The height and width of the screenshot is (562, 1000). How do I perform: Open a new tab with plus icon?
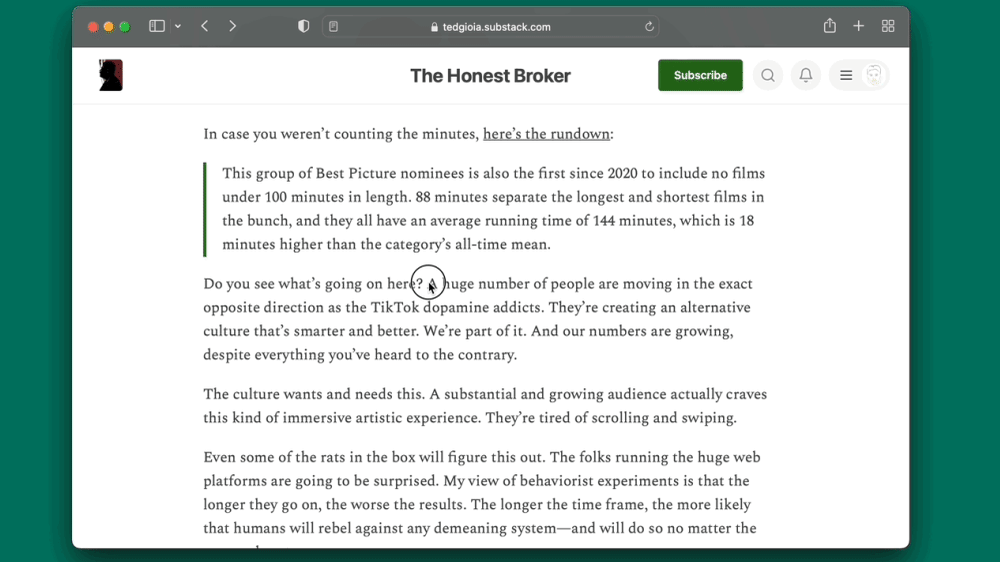(x=858, y=26)
